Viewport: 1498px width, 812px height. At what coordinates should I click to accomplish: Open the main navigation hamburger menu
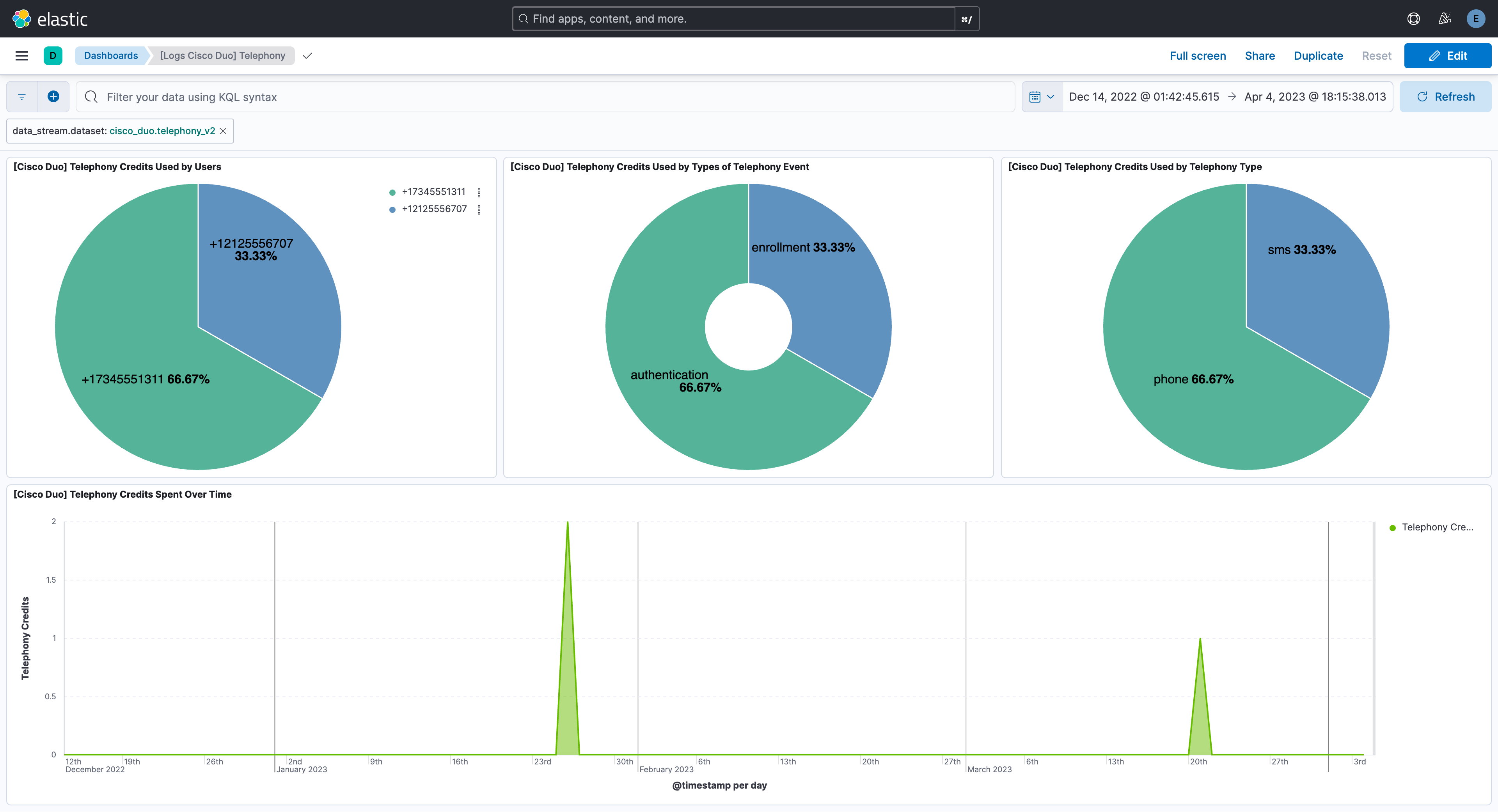point(21,55)
